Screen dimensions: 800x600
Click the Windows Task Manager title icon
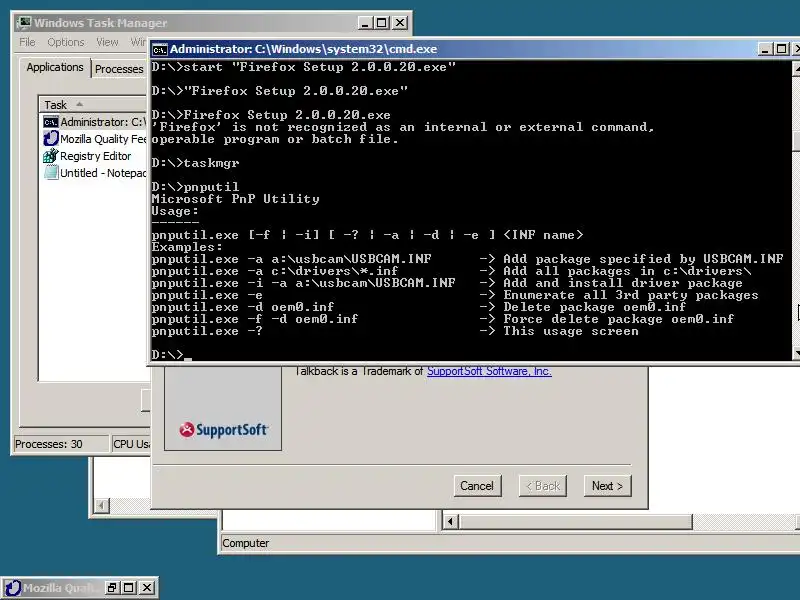click(x=23, y=23)
